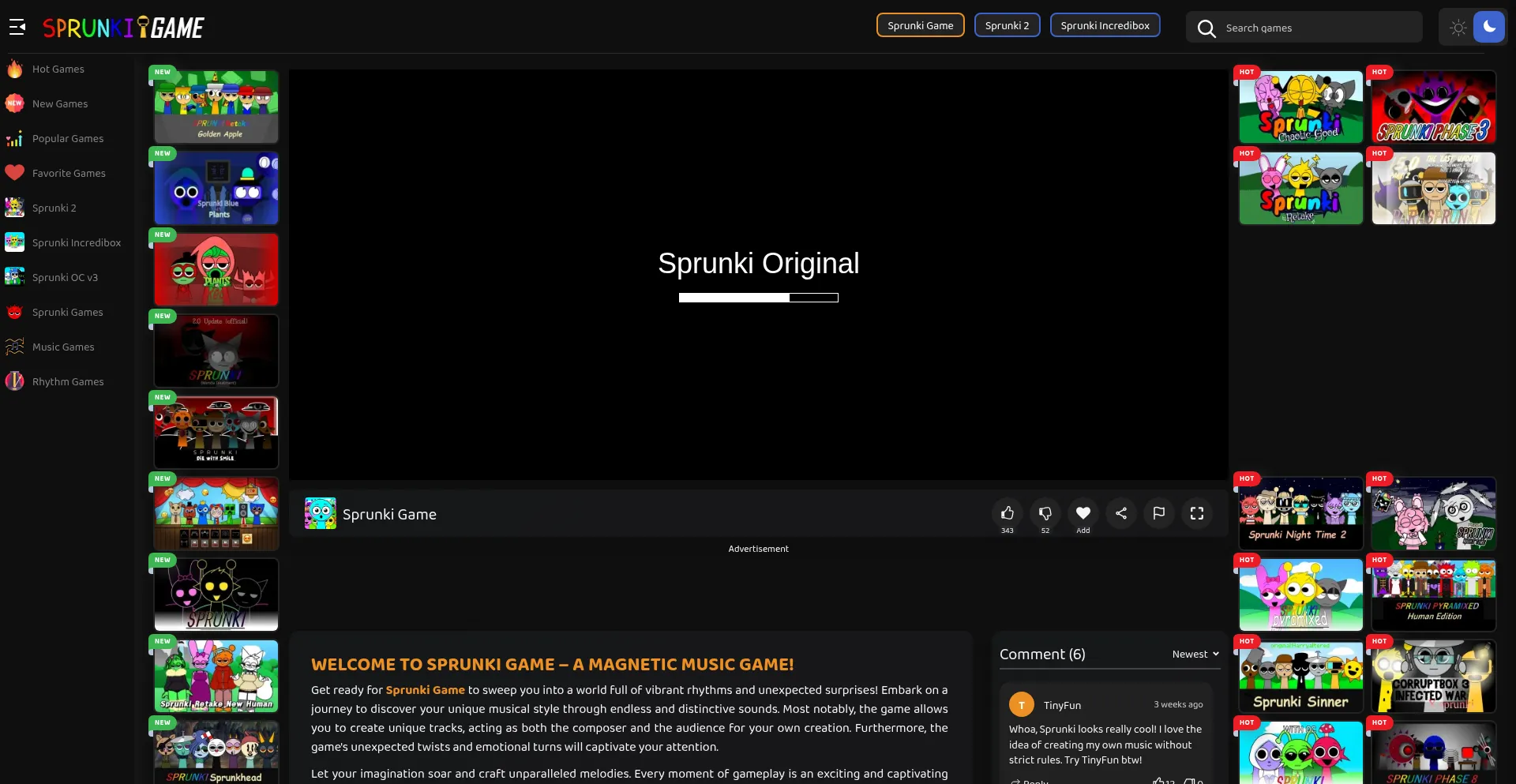The height and width of the screenshot is (784, 1516).
Task: Select Rhythm Games in the sidebar
Action: (x=68, y=382)
